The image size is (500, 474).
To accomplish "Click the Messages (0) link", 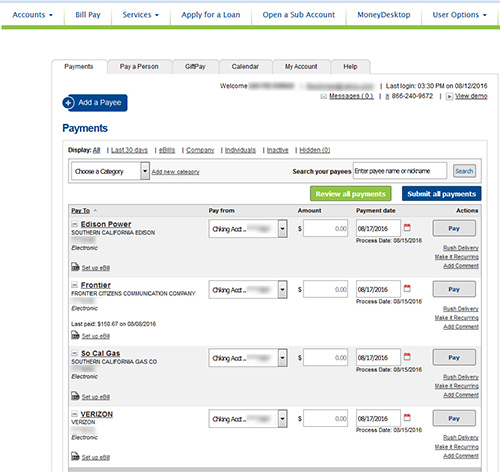I will (351, 96).
